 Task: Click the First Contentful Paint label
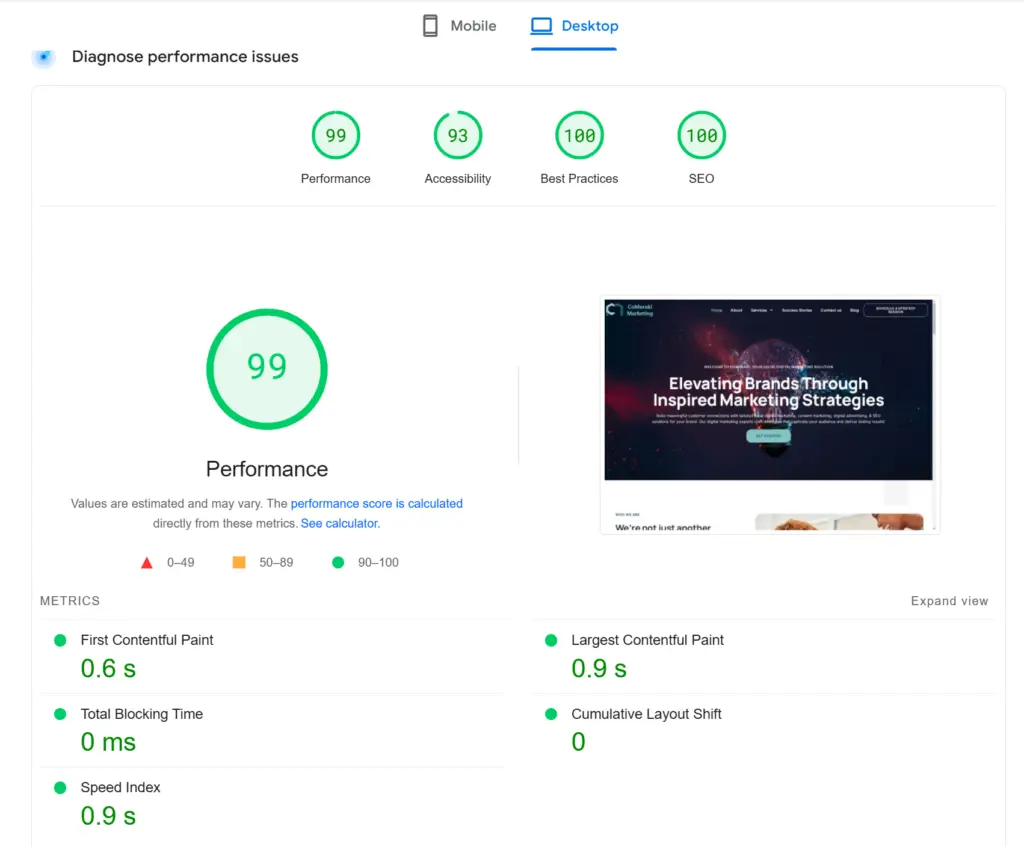click(147, 640)
